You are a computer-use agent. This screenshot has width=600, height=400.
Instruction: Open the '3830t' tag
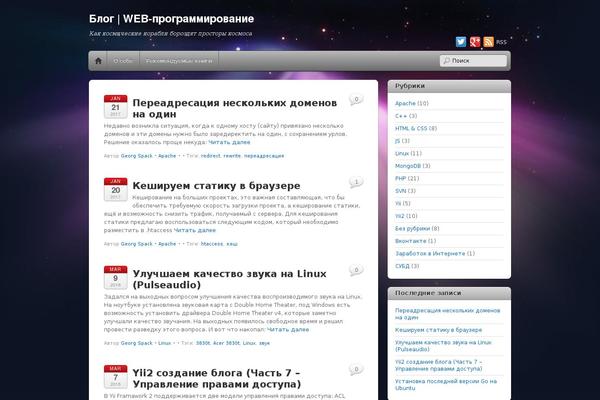tap(203, 343)
